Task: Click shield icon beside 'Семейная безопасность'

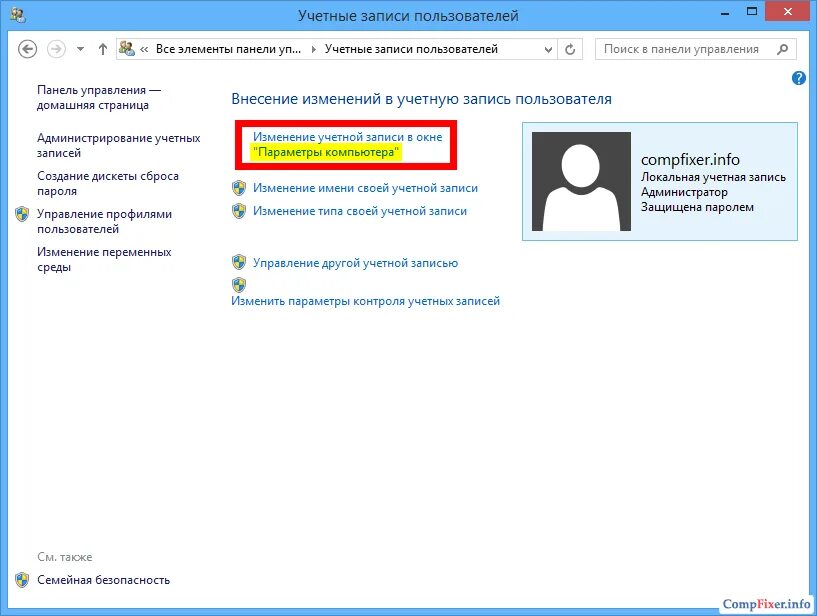Action: coord(22,580)
